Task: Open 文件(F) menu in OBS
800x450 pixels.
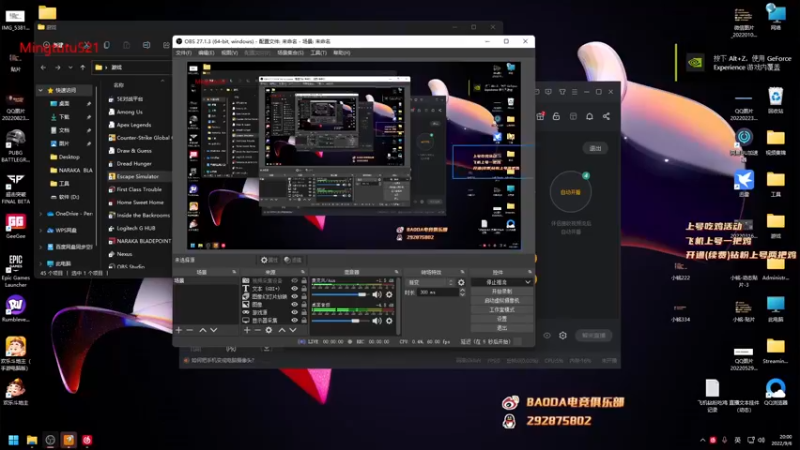Action: (183, 53)
